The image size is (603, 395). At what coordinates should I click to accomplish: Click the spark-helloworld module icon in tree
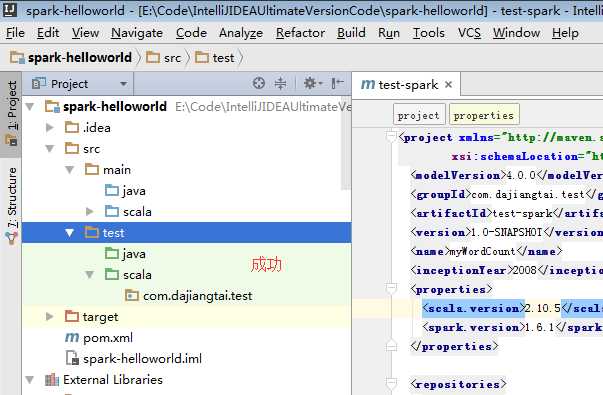click(x=52, y=106)
